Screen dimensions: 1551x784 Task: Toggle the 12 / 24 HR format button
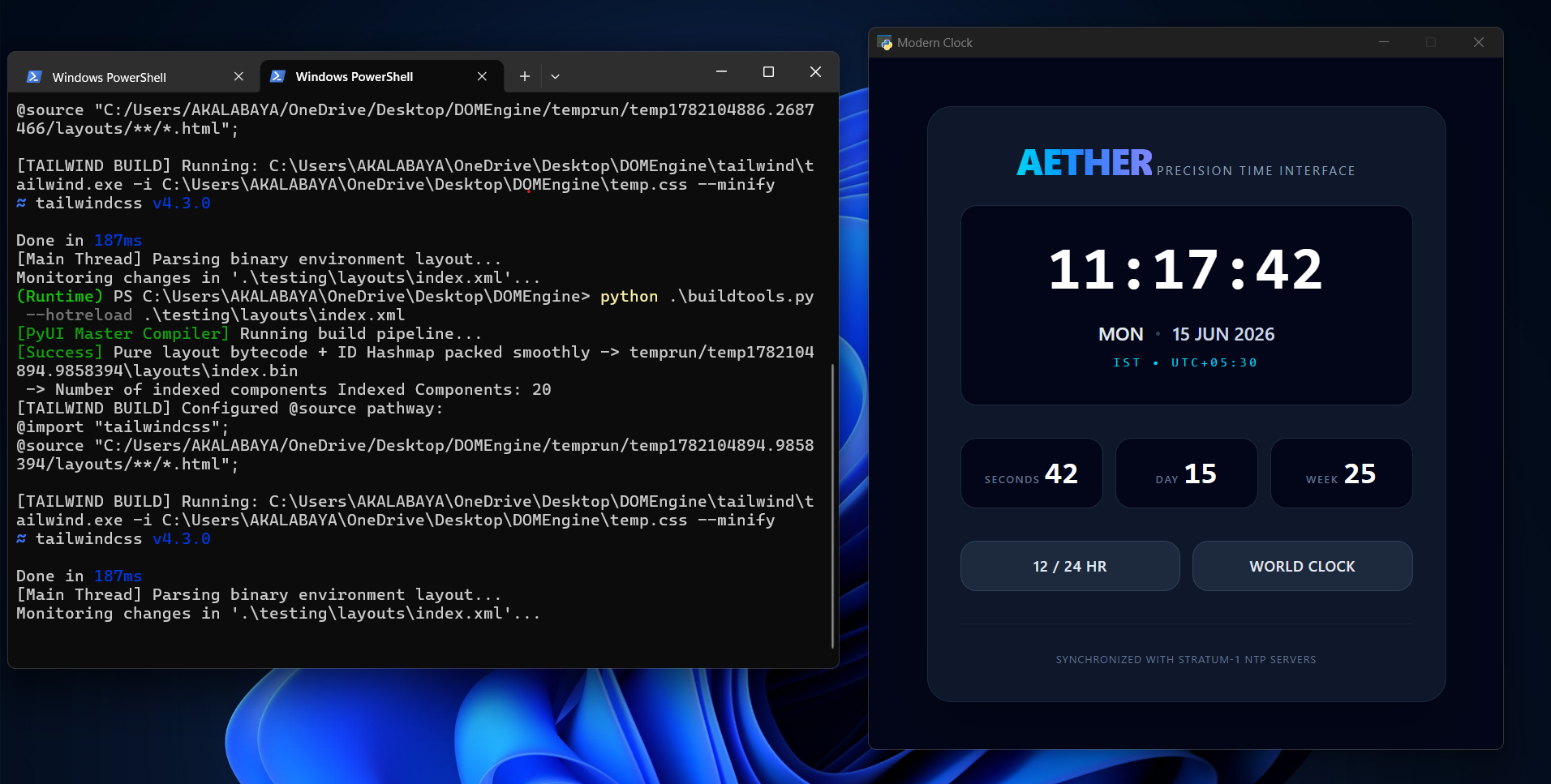point(1070,566)
